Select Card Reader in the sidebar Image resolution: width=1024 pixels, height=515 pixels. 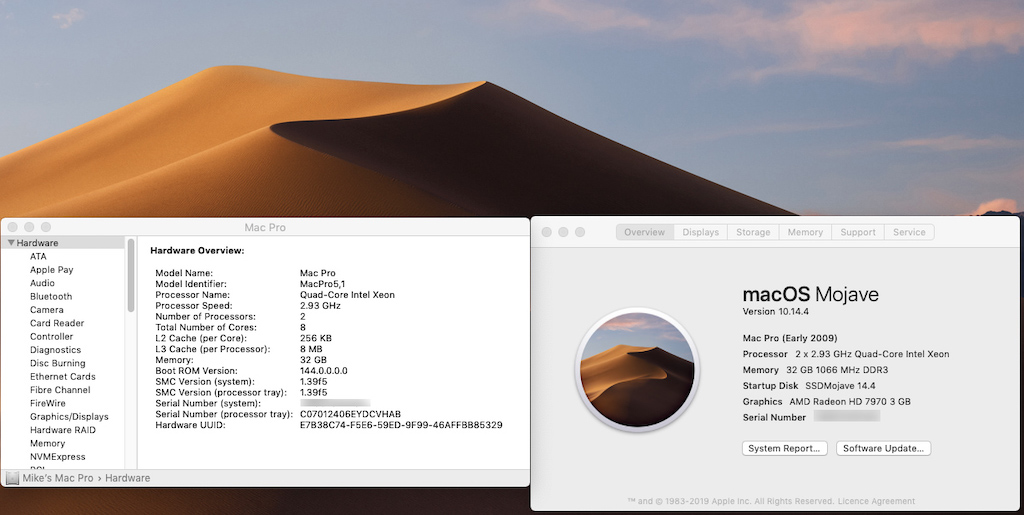tap(57, 323)
